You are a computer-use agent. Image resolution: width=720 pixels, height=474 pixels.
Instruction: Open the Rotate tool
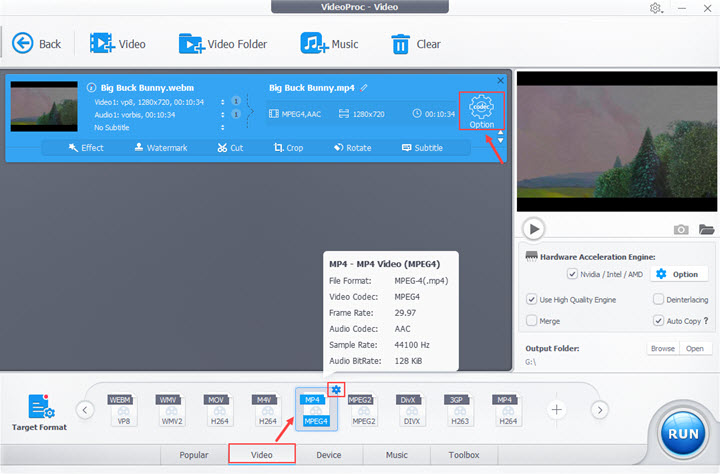(353, 148)
